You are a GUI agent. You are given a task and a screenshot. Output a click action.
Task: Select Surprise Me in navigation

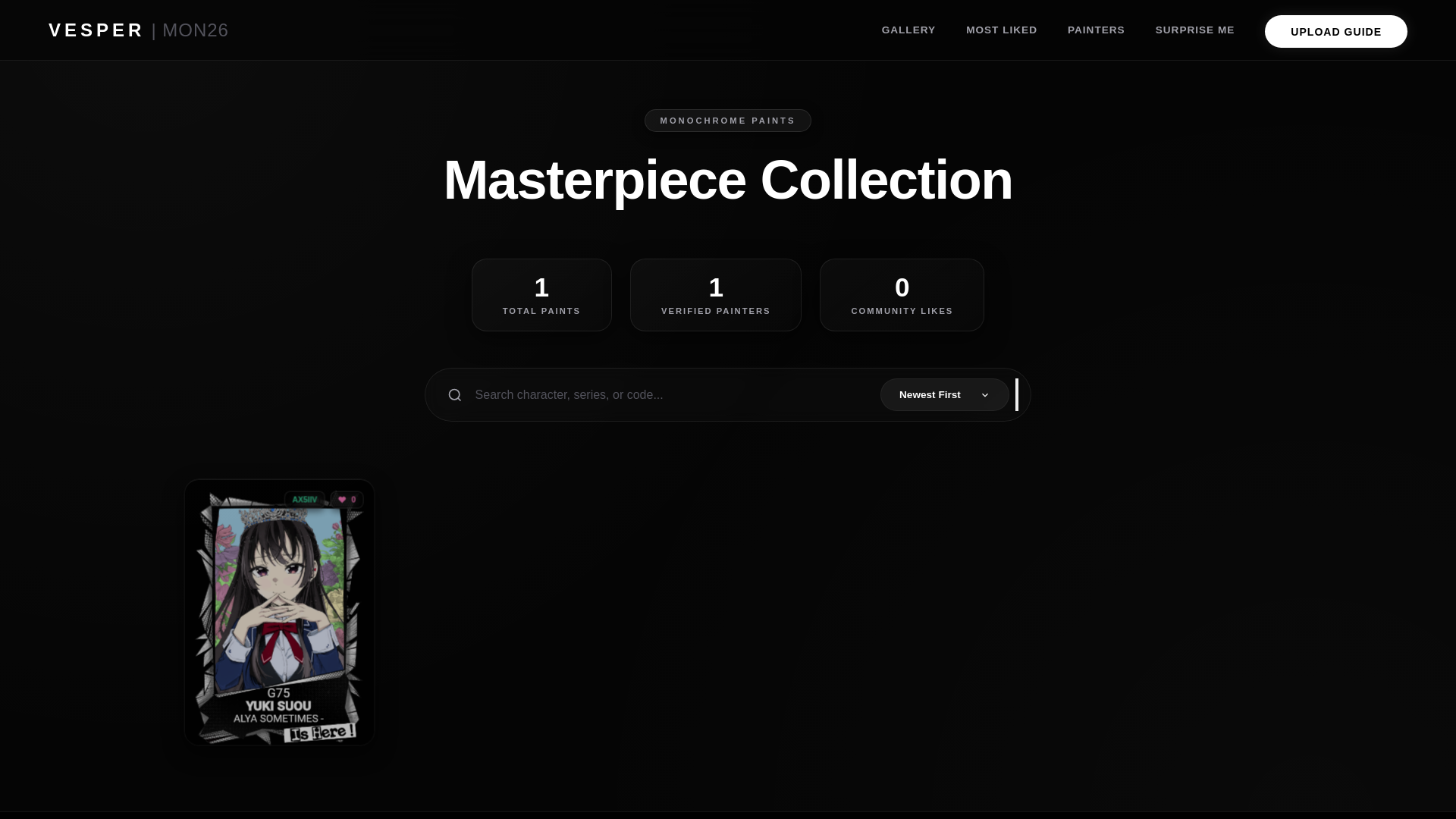1194,30
